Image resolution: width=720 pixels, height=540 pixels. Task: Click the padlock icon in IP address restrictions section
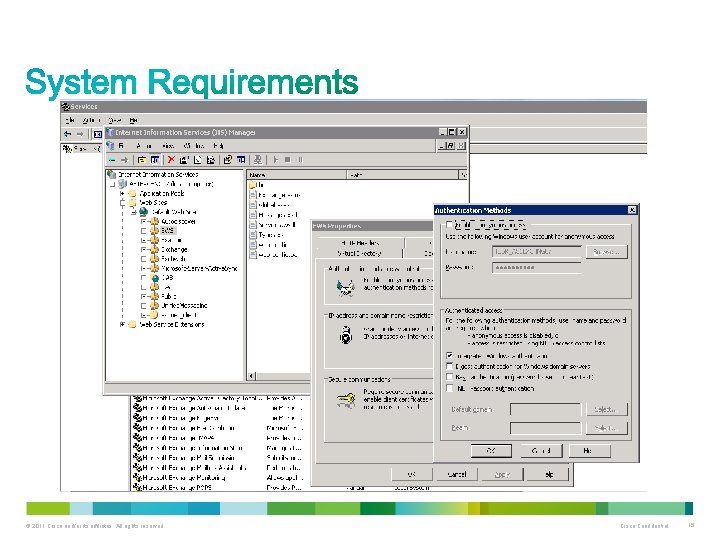[345, 335]
